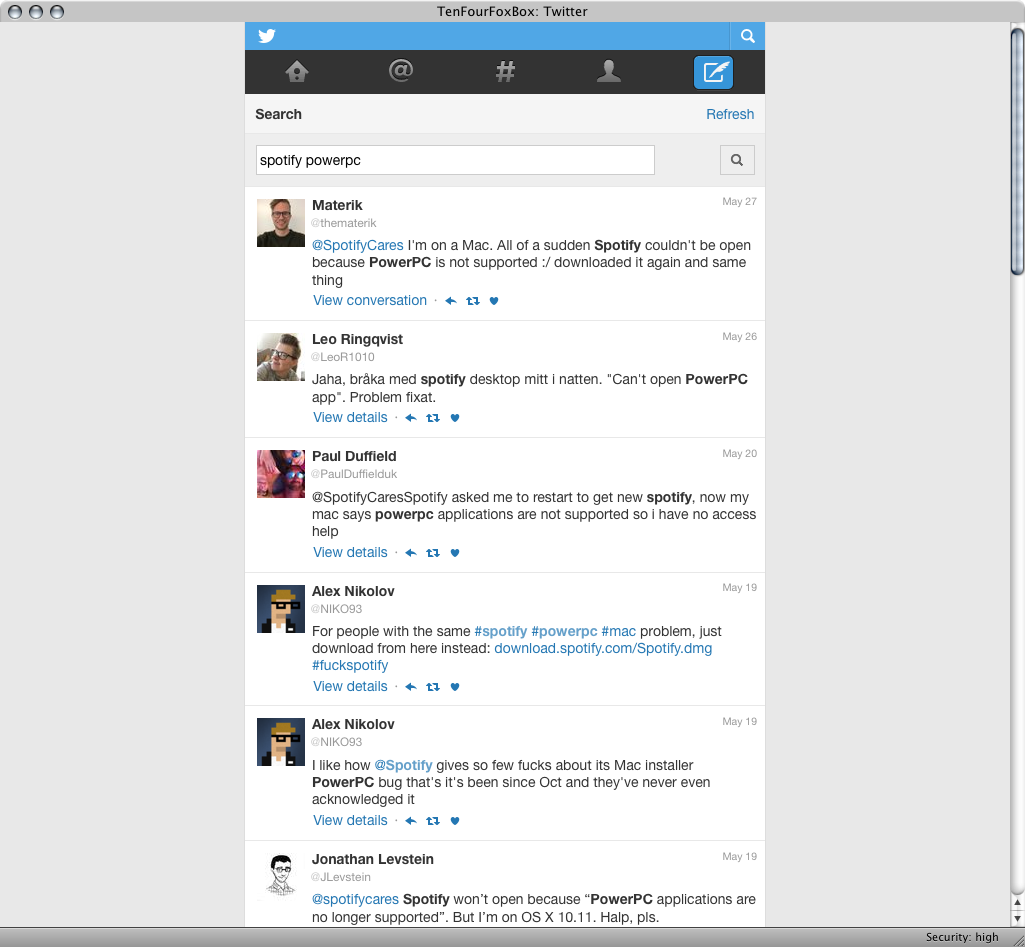View details of Paul Duffield's tweet

(350, 552)
